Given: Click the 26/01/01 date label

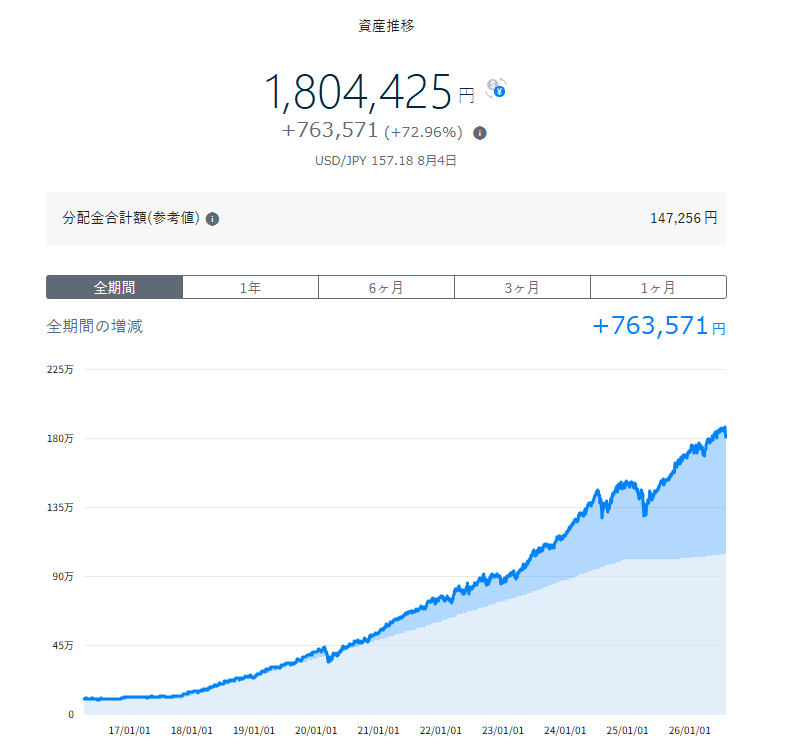Looking at the screenshot, I should pos(689,730).
